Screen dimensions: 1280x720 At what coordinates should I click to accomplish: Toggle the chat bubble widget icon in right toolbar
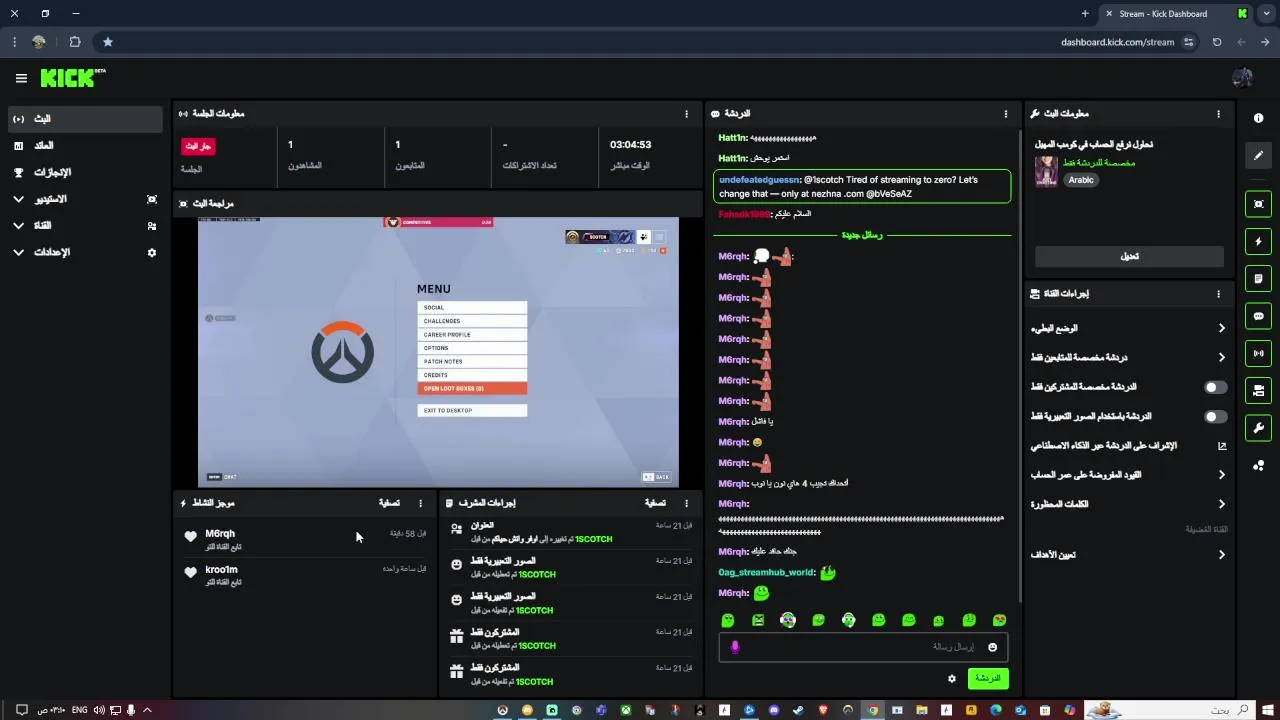[x=1258, y=316]
